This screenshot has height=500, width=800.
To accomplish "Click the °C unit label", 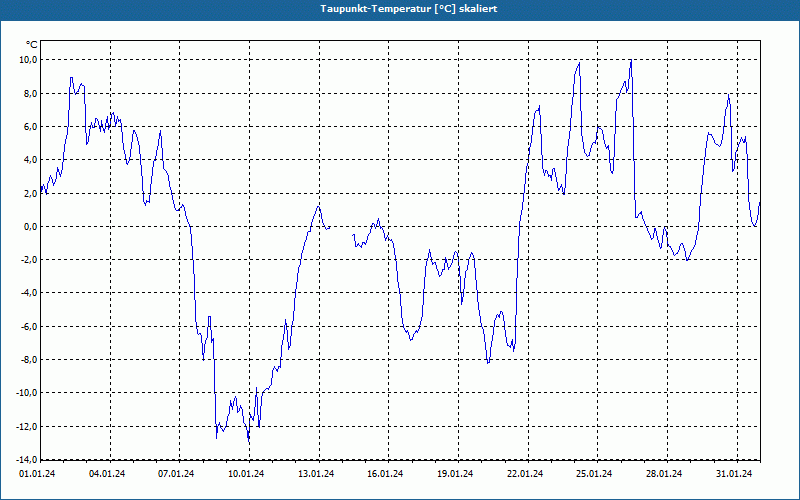I will tap(31, 45).
